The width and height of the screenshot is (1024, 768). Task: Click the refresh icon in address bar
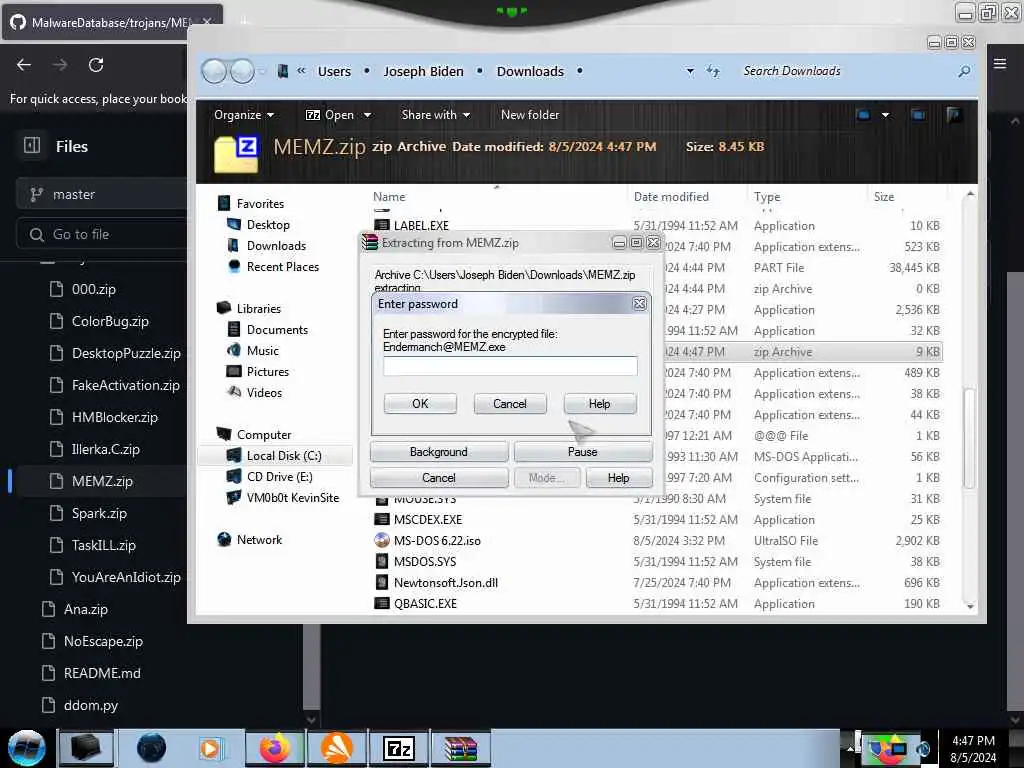[713, 71]
